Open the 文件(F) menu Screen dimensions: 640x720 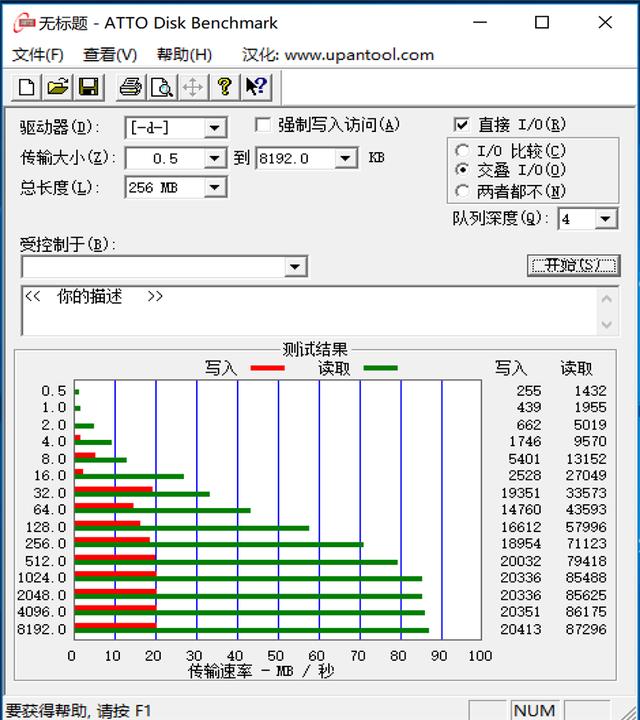[x=38, y=55]
